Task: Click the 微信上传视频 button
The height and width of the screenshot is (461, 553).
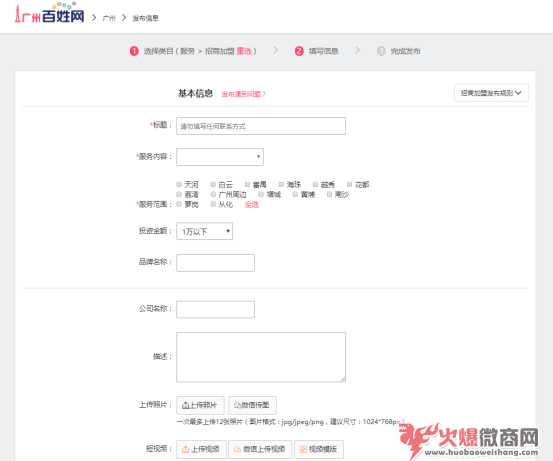Action: 260,449
